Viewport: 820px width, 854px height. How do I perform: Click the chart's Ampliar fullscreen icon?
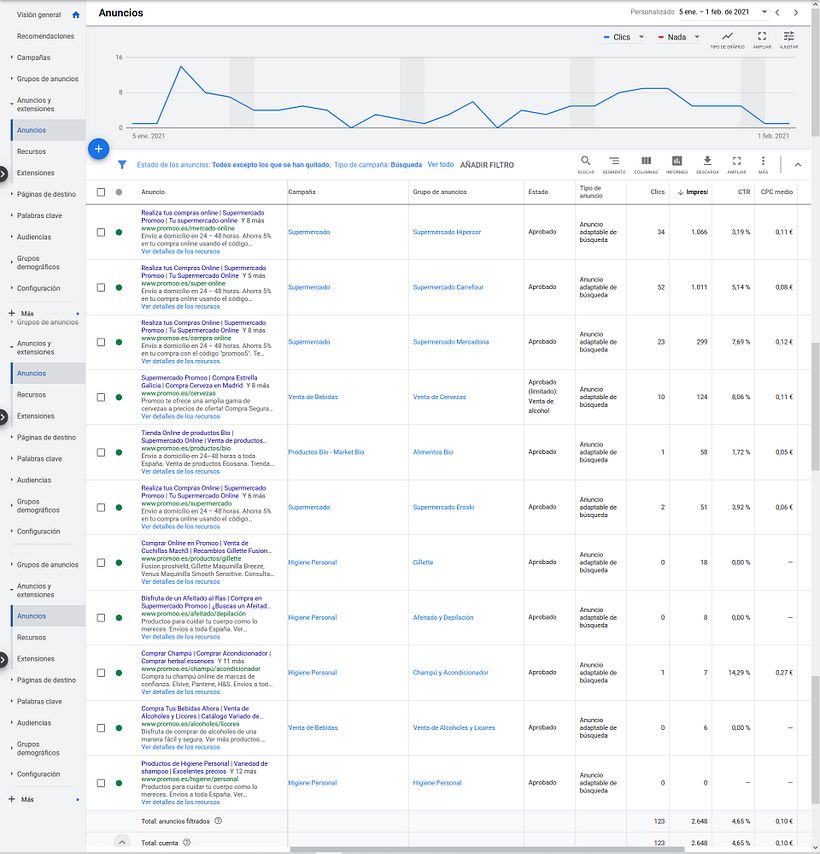point(762,36)
